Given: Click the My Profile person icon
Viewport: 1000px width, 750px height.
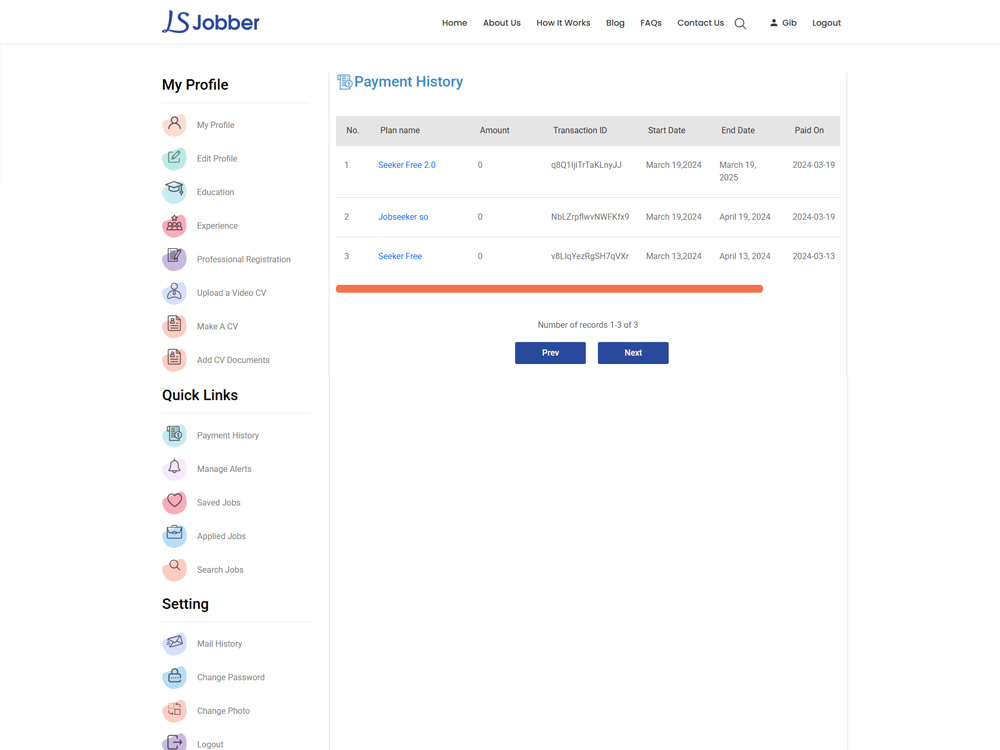Looking at the screenshot, I should click(174, 124).
